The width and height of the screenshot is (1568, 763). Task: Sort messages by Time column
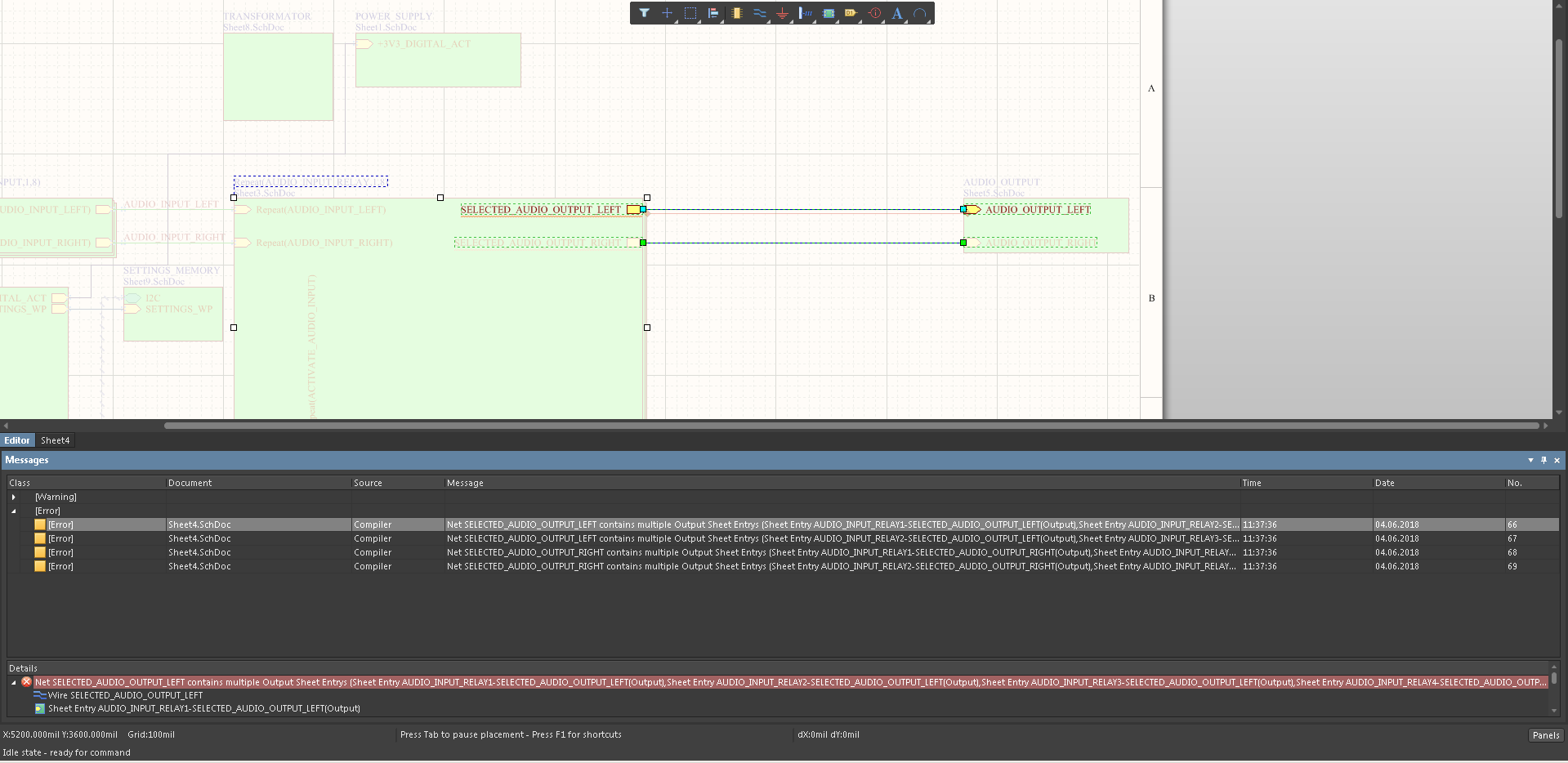pos(1306,483)
